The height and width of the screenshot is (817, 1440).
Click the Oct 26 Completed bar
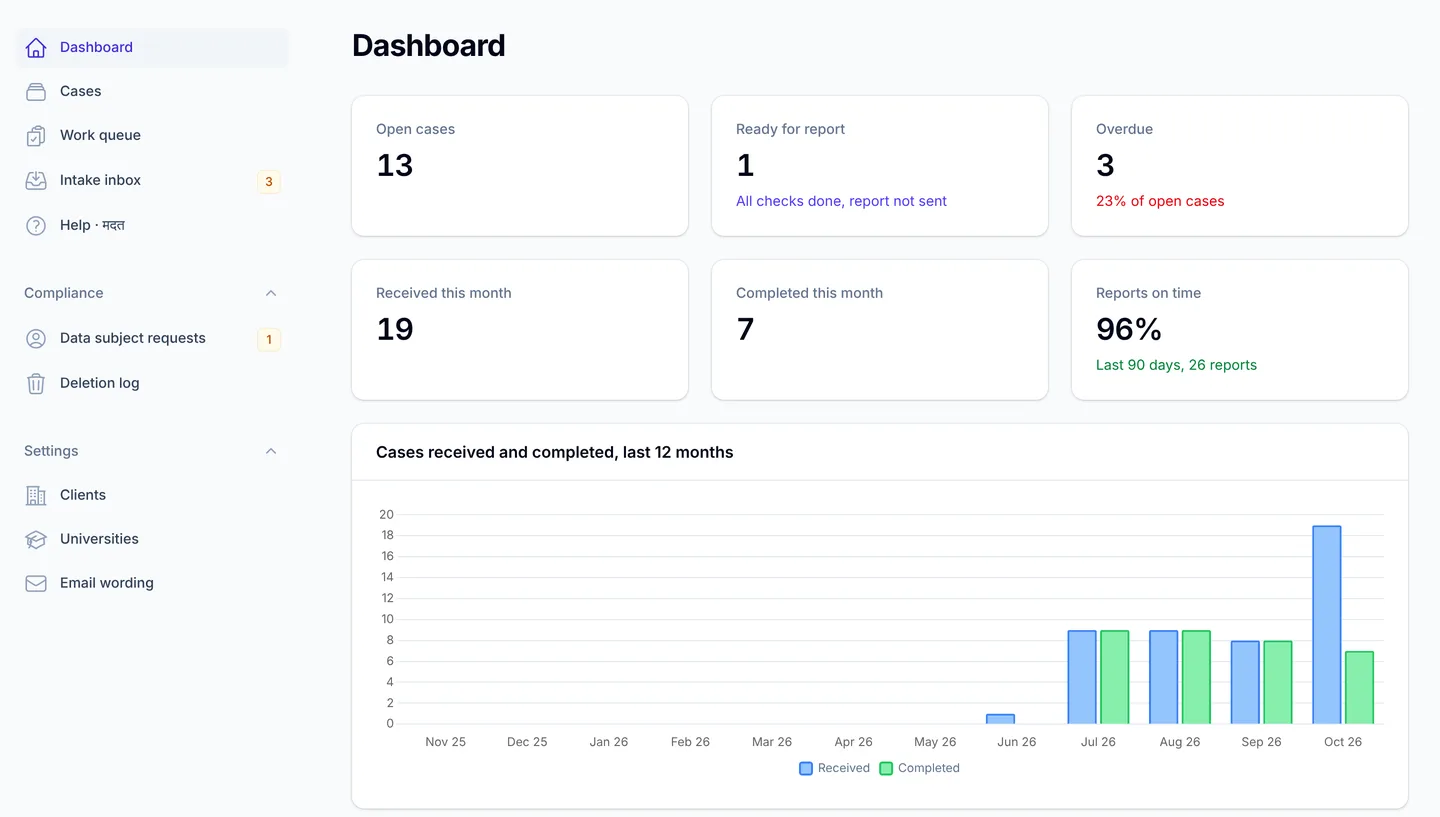point(1359,688)
